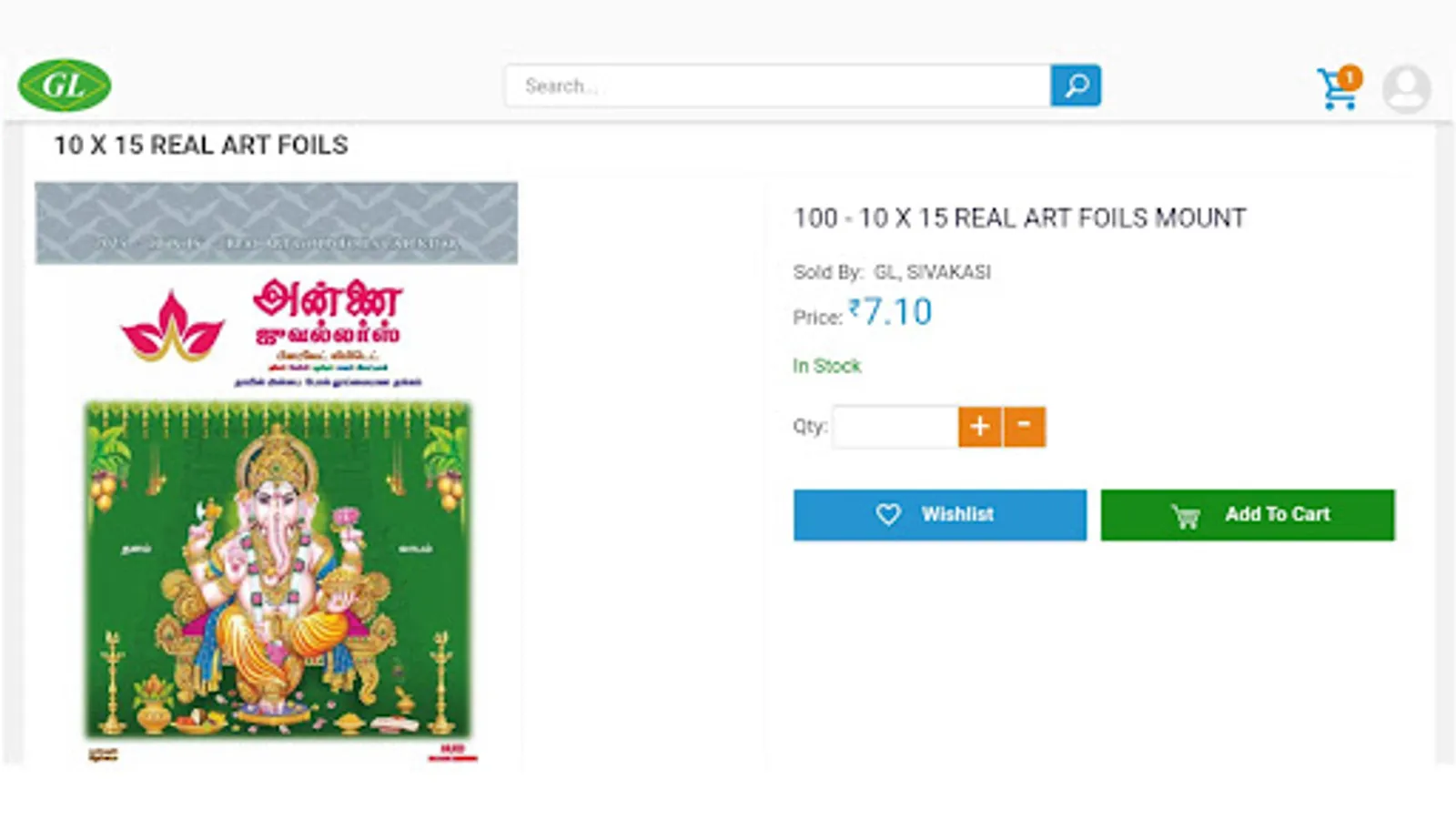
Task: Click the ₹7.10 price text
Action: point(890,312)
